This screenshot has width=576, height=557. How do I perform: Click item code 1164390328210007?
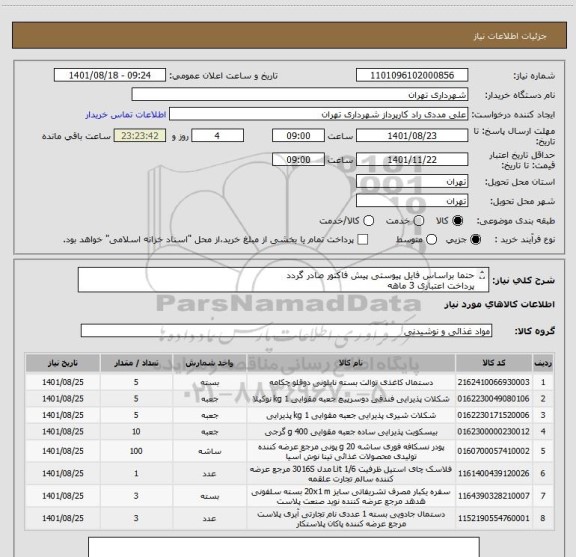click(493, 496)
